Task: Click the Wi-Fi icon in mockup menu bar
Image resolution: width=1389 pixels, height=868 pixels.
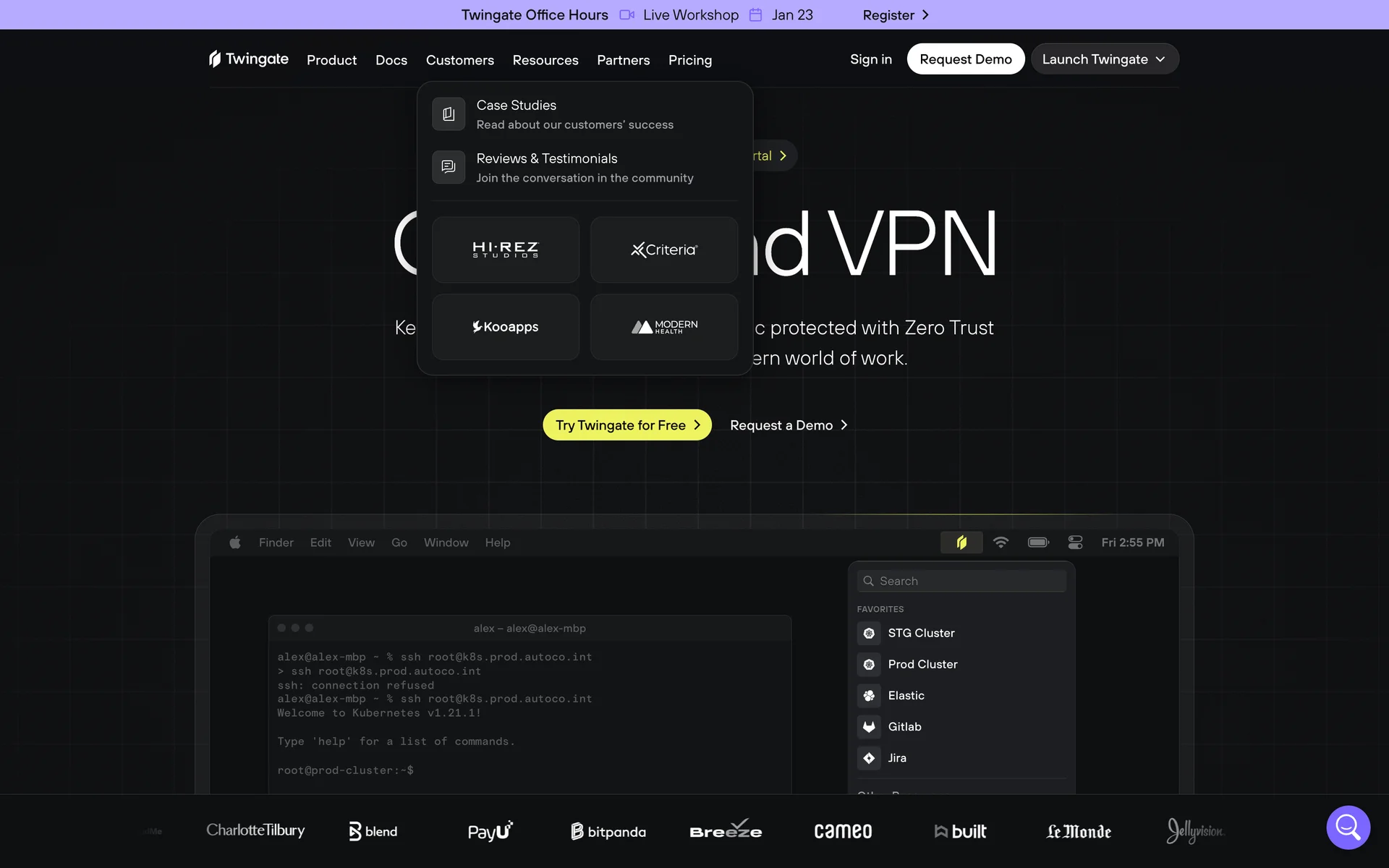Action: tap(1001, 542)
